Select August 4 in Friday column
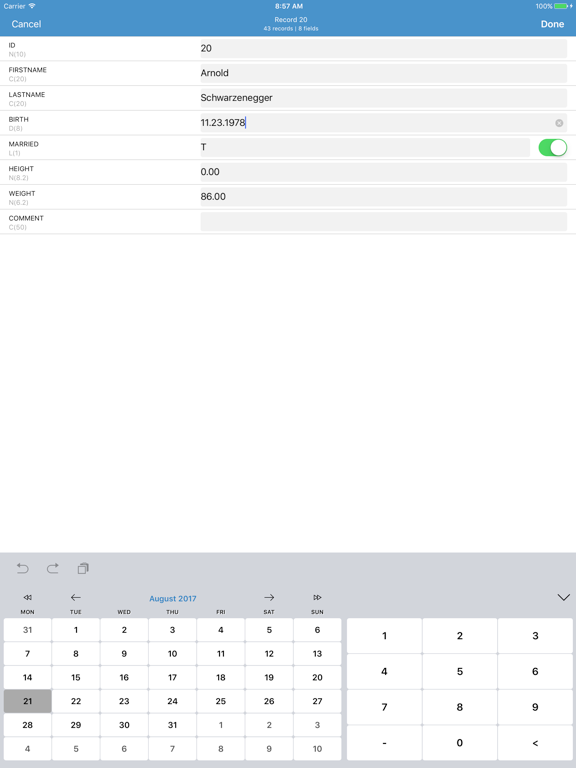Screen dimensions: 576x768 pyautogui.click(x=220, y=630)
